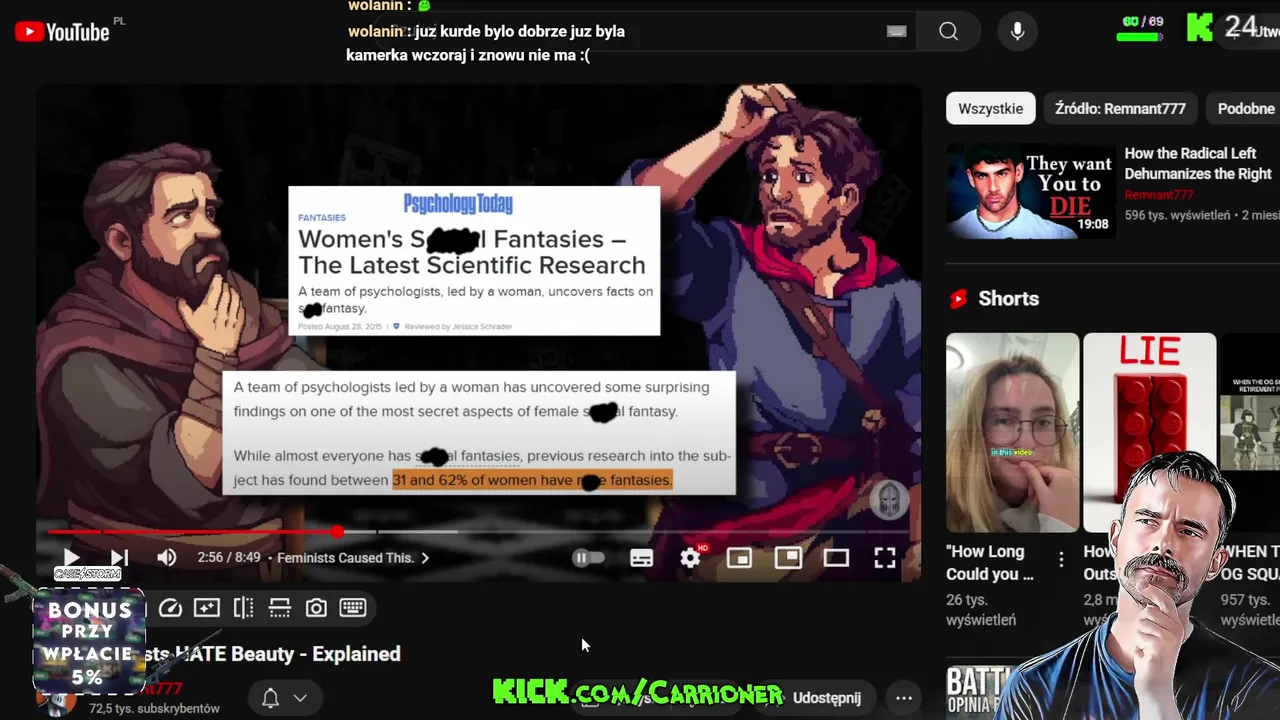Screen dimensions: 1280x720
Task: Open the on-screen keyboard in the search bar
Action: tap(897, 32)
